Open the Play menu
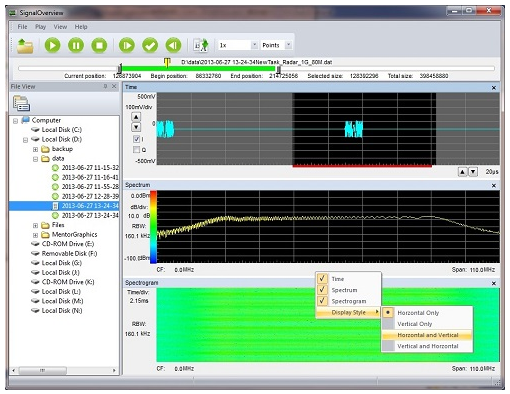Viewport: 510px width, 394px height. coord(40,27)
